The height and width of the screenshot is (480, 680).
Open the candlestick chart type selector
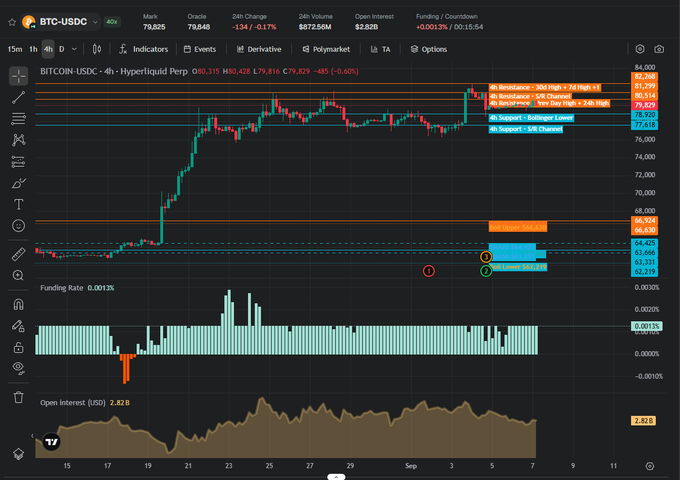click(x=97, y=49)
